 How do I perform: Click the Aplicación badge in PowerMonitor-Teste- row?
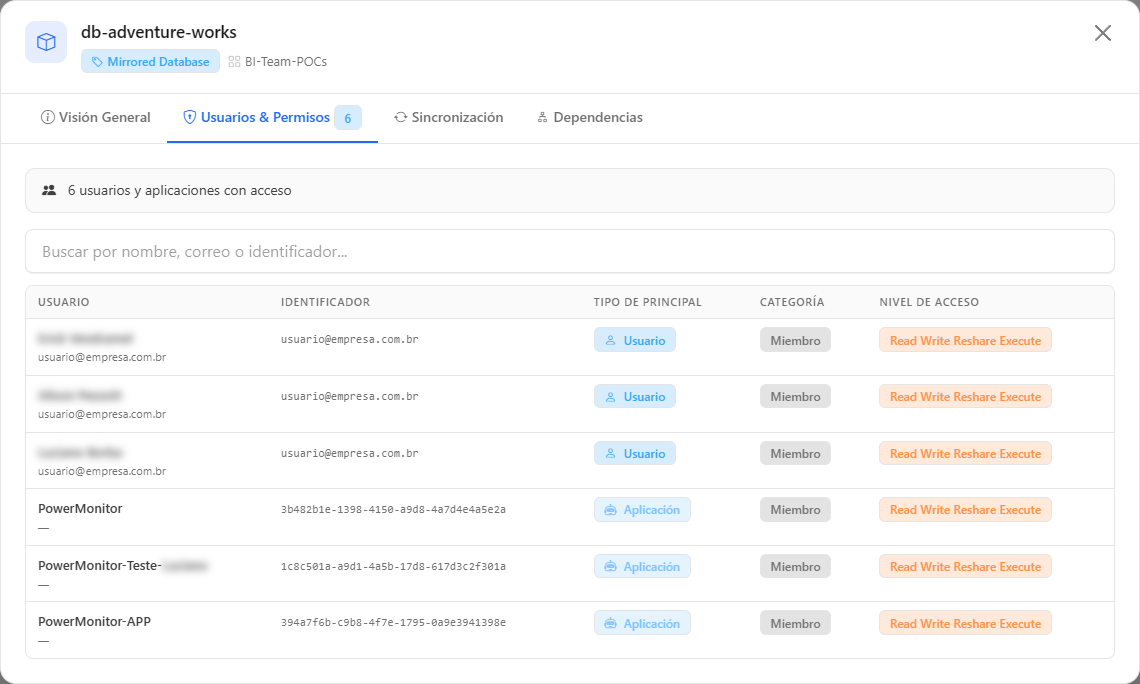642,566
